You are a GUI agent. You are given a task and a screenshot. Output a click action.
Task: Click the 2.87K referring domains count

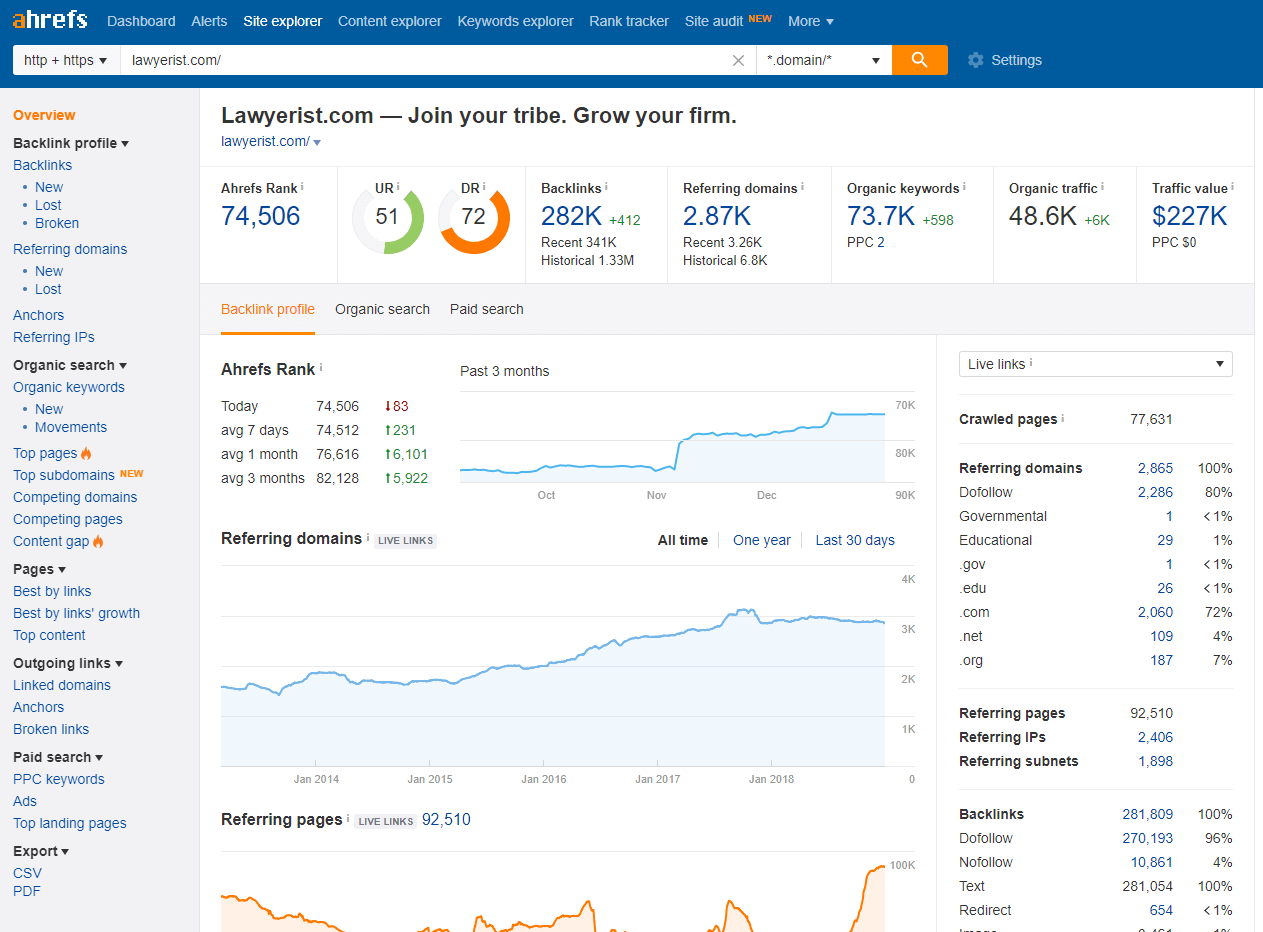point(717,216)
